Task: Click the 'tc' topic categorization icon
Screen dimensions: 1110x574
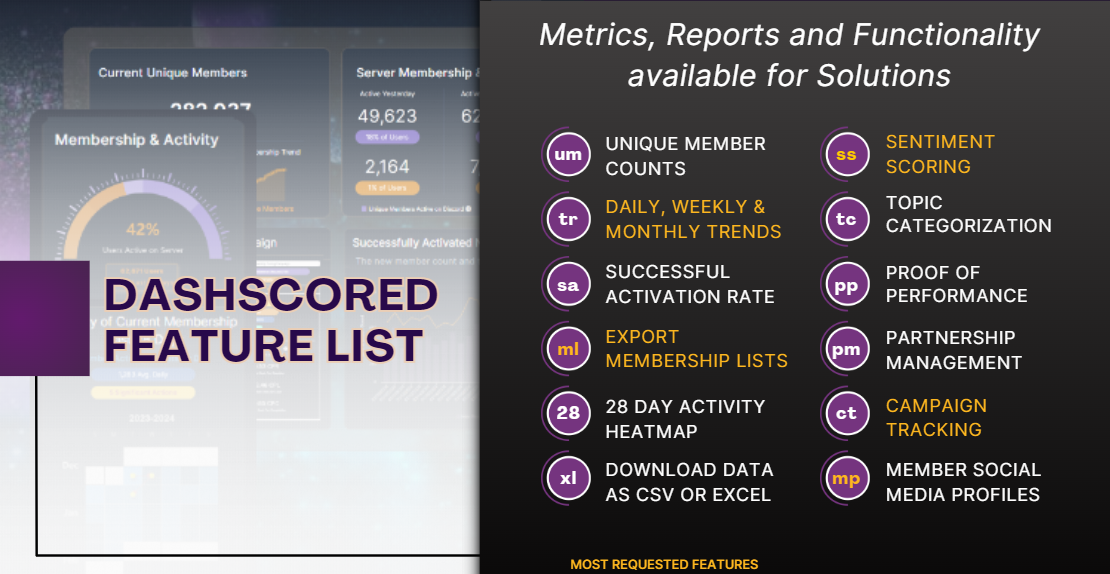Action: [847, 219]
